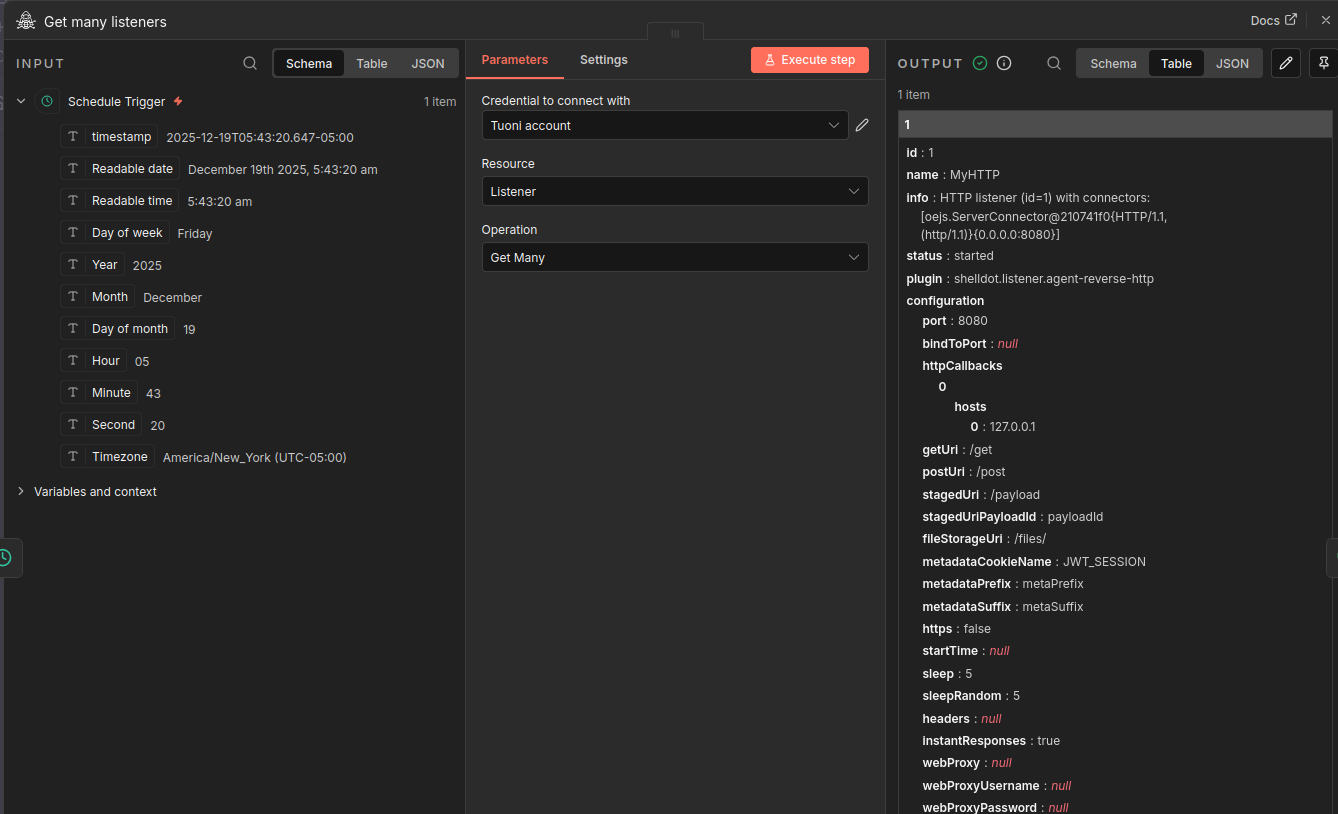Click the node icon beside Get many listeners
1338x814 pixels.
pyautogui.click(x=26, y=21)
